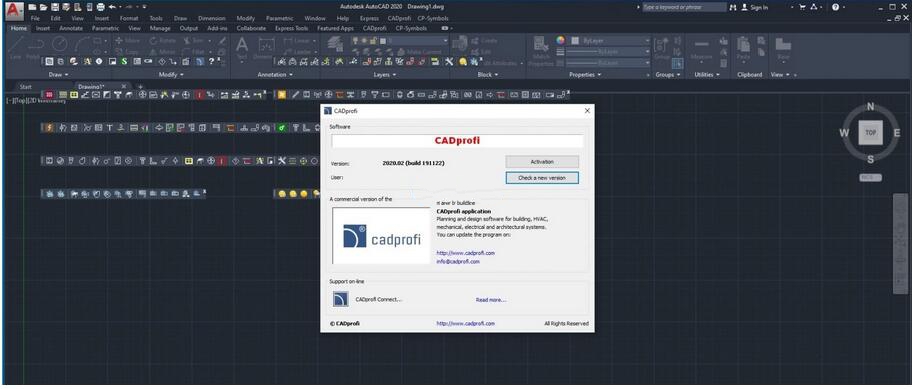
Task: Click the W compass direction on ViewCube
Action: 844,133
